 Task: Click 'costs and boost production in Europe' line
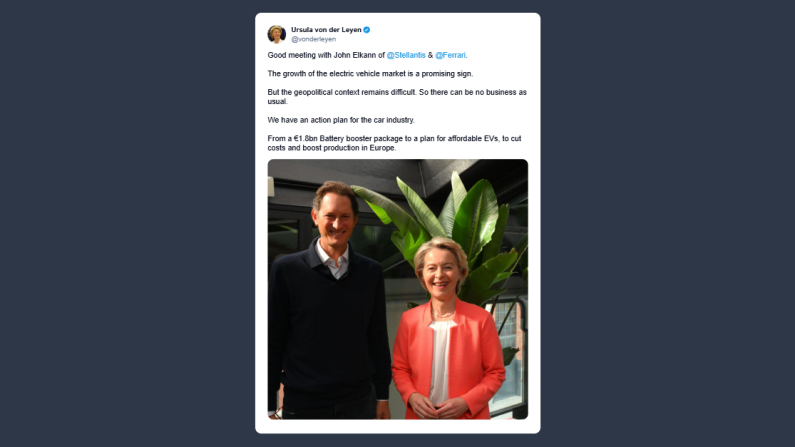pyautogui.click(x=332, y=148)
